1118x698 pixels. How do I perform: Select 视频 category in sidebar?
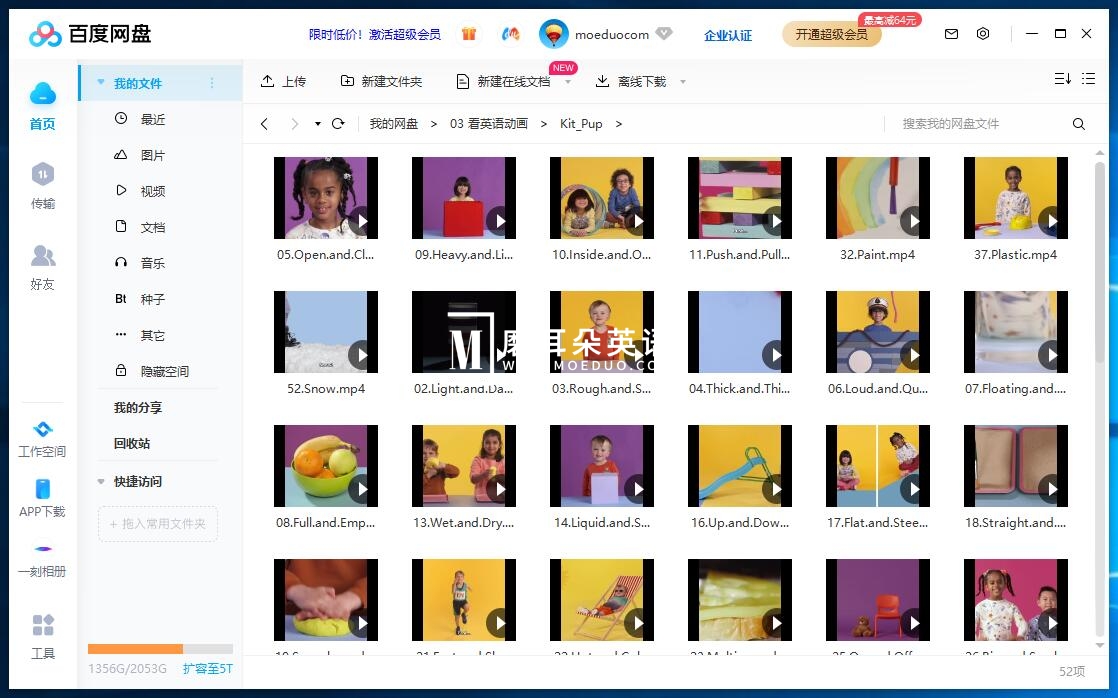(152, 190)
